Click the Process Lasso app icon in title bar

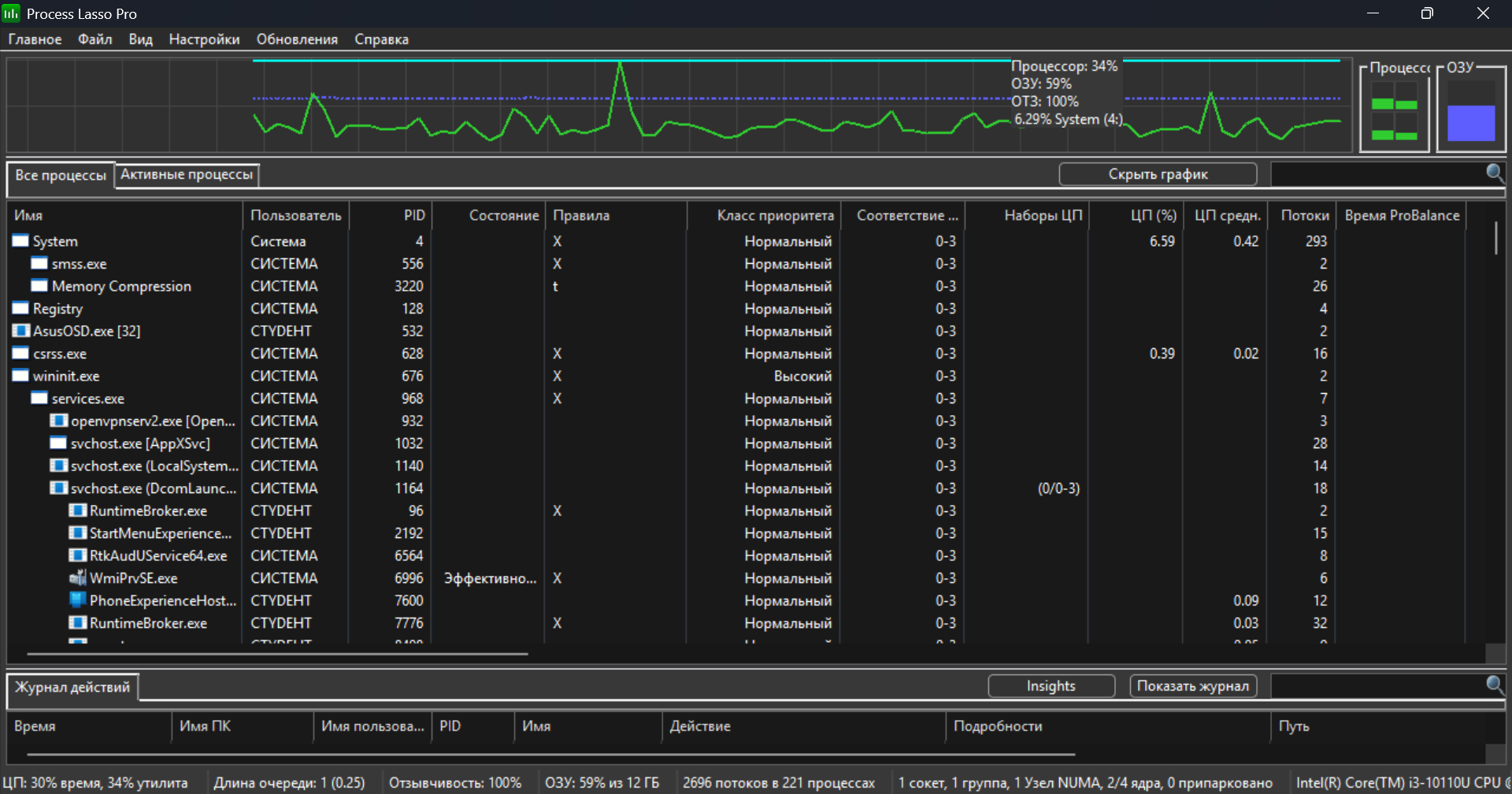click(11, 13)
